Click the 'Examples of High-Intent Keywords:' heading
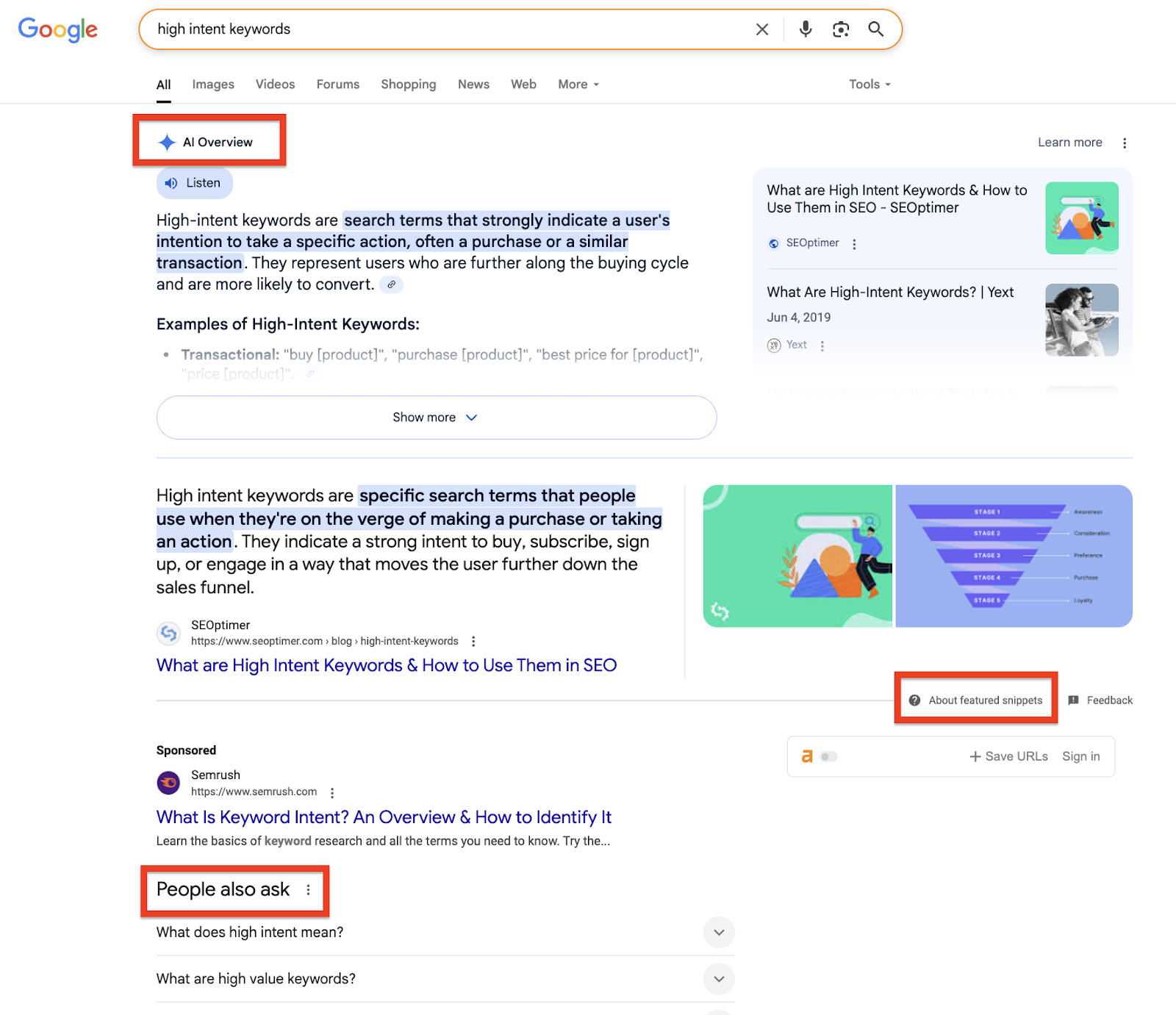Image resolution: width=1176 pixels, height=1015 pixels. pyautogui.click(x=288, y=324)
